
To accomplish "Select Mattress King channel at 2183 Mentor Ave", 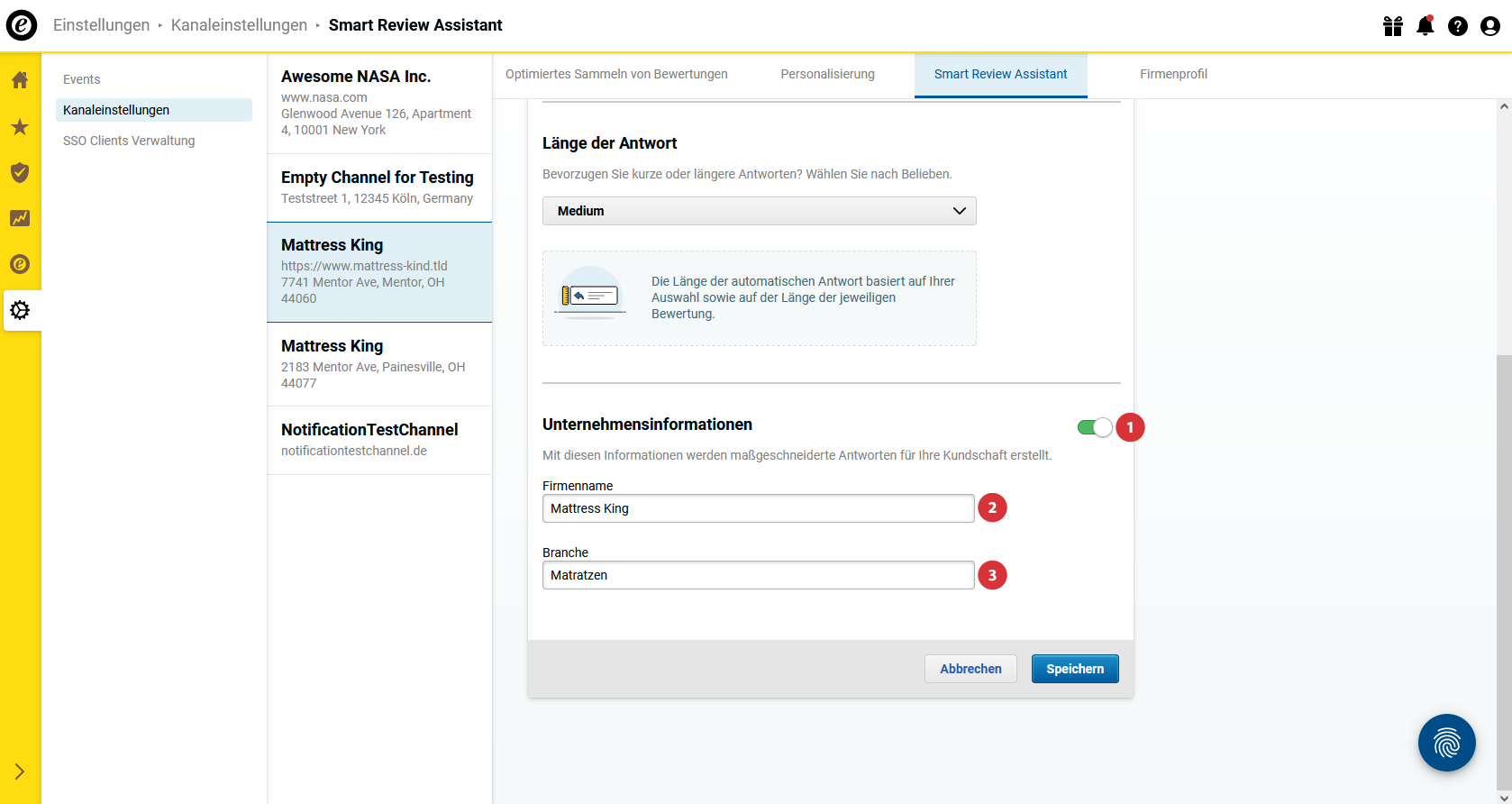I will pyautogui.click(x=379, y=364).
